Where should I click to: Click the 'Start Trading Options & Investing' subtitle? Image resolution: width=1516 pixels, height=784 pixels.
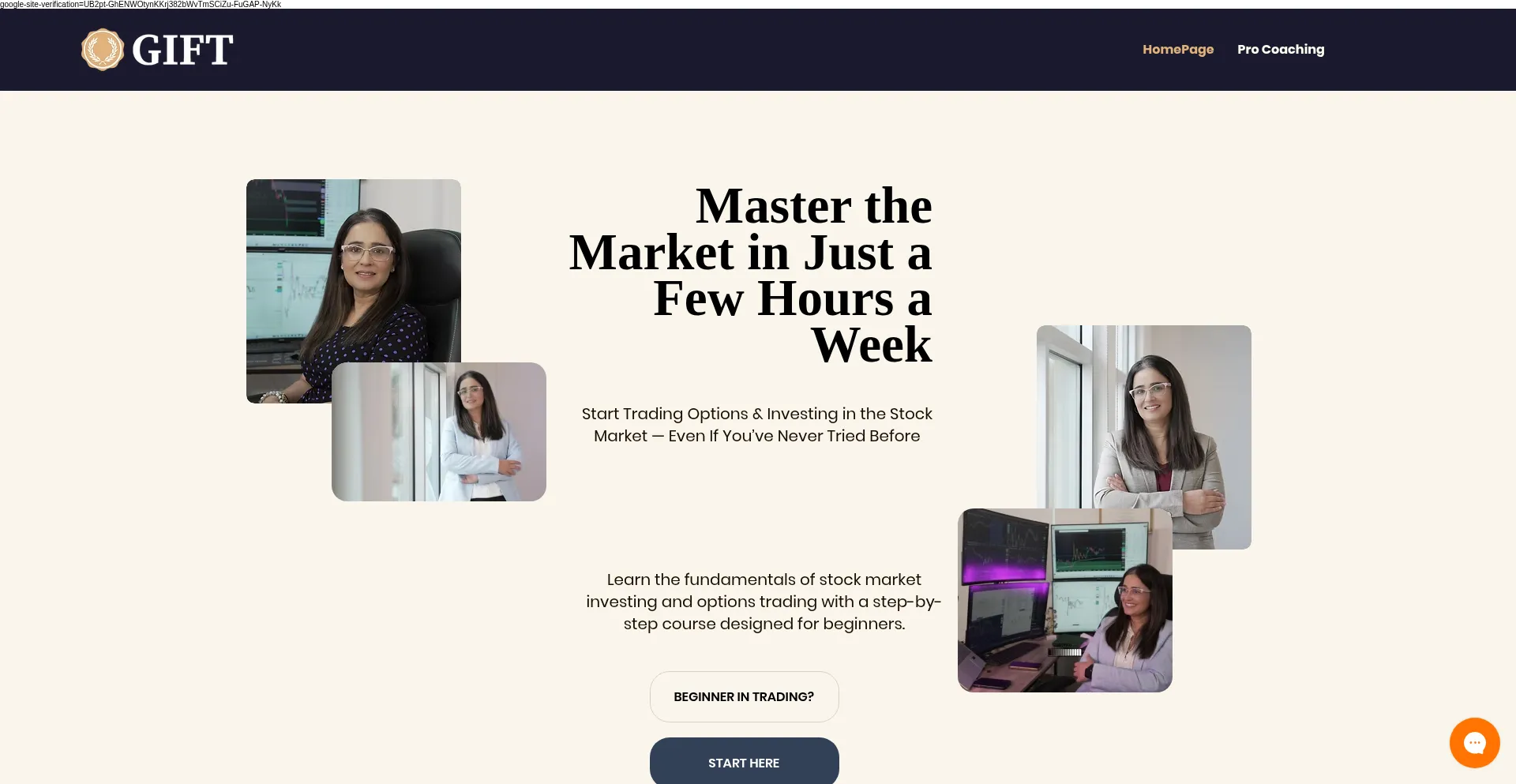[x=757, y=425]
